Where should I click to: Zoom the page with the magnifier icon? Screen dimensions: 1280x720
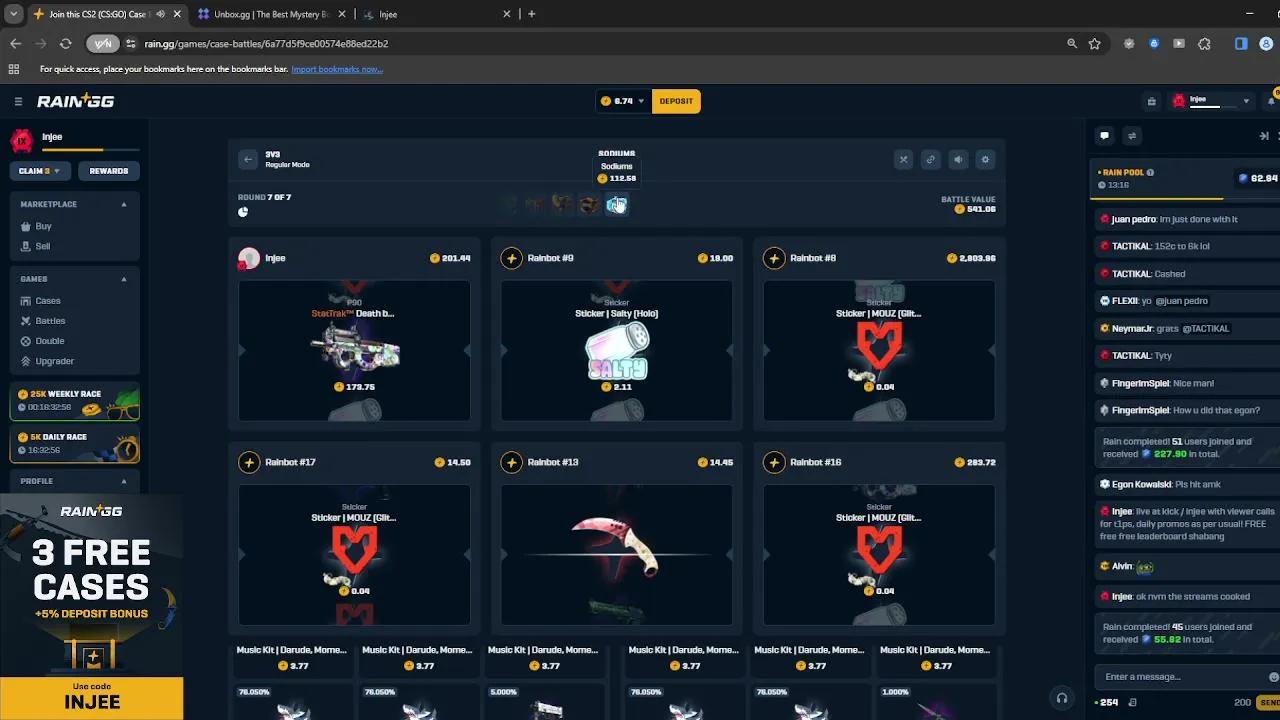click(1072, 44)
